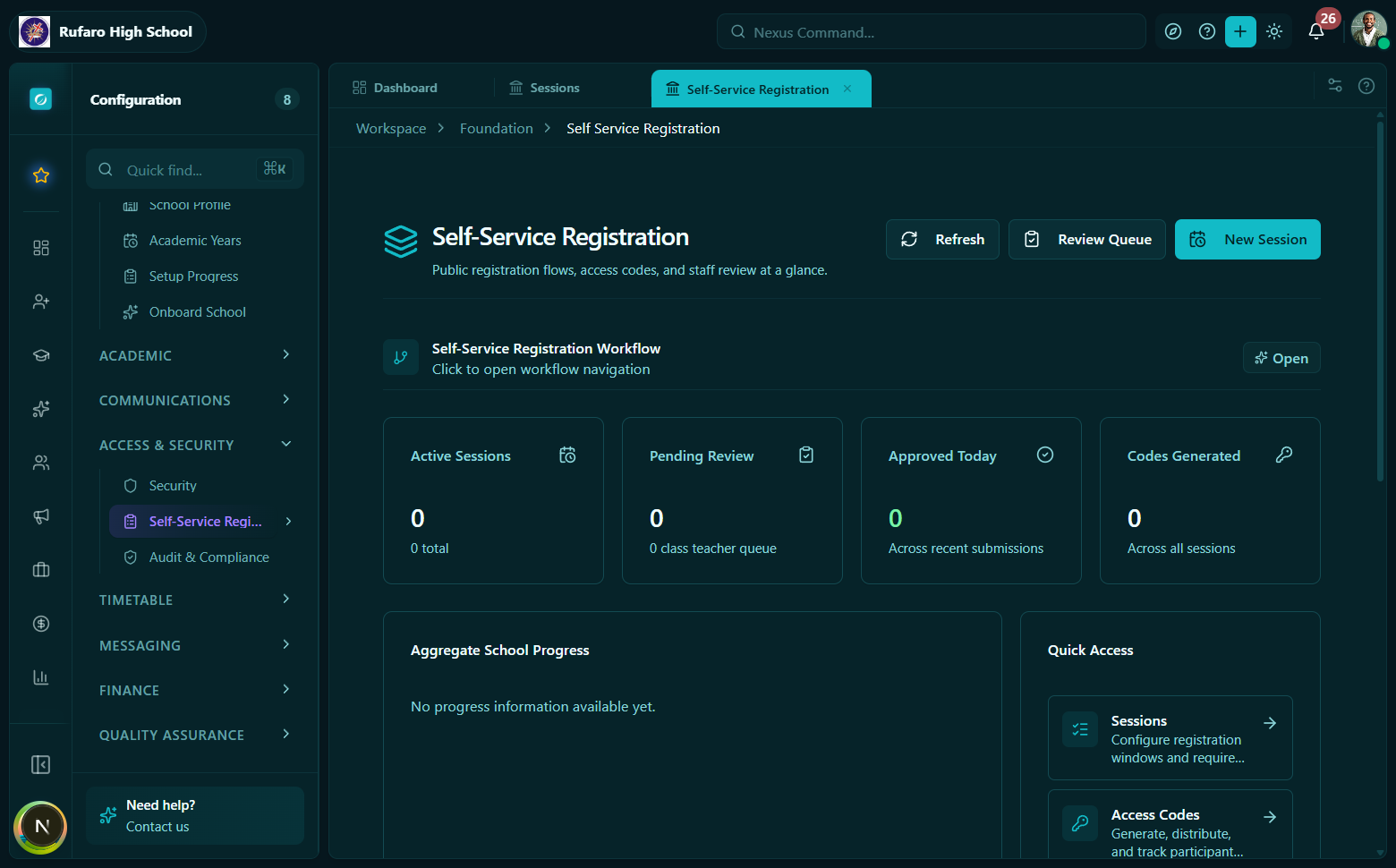
Task: Click the help icon beside tab settings
Action: [1366, 86]
